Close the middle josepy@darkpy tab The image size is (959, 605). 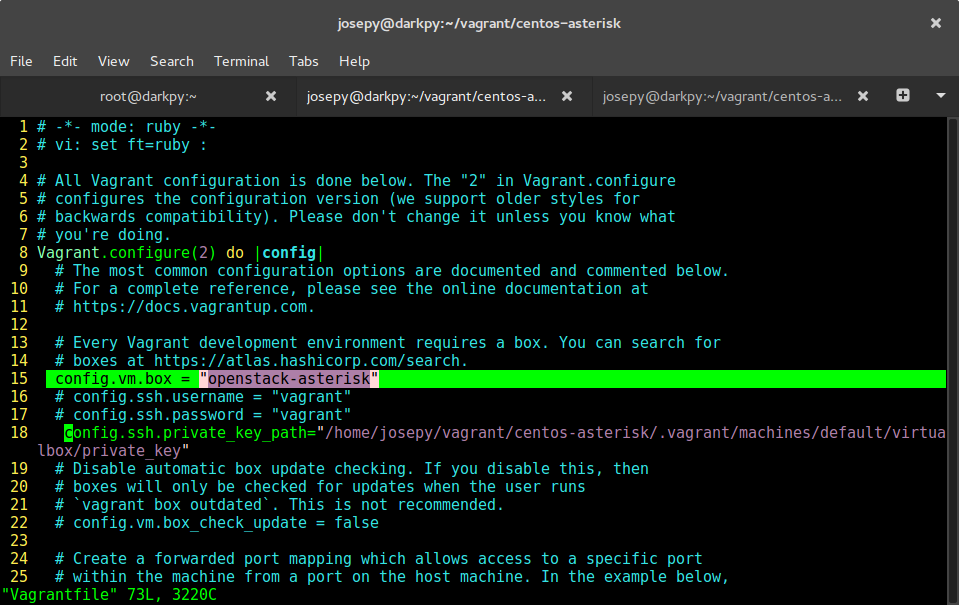coord(567,96)
